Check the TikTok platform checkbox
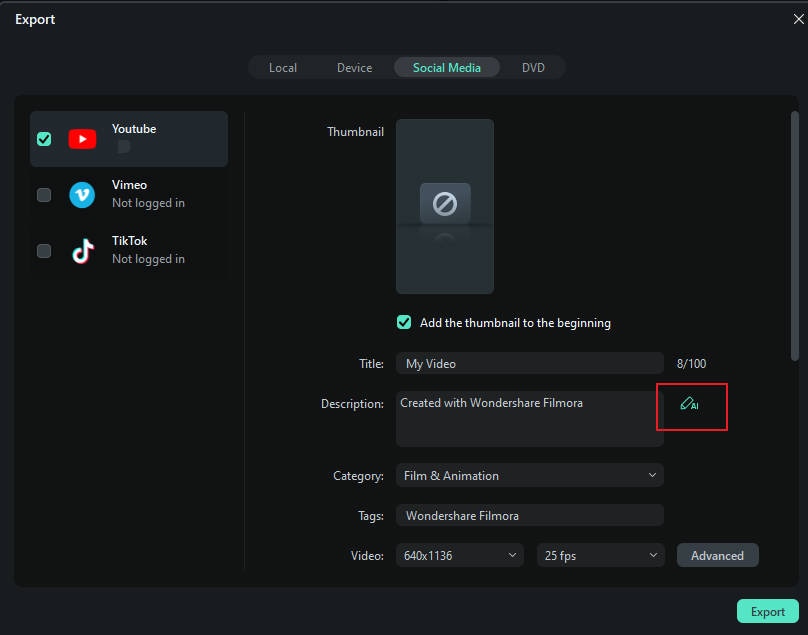The width and height of the screenshot is (808, 635). 44,251
